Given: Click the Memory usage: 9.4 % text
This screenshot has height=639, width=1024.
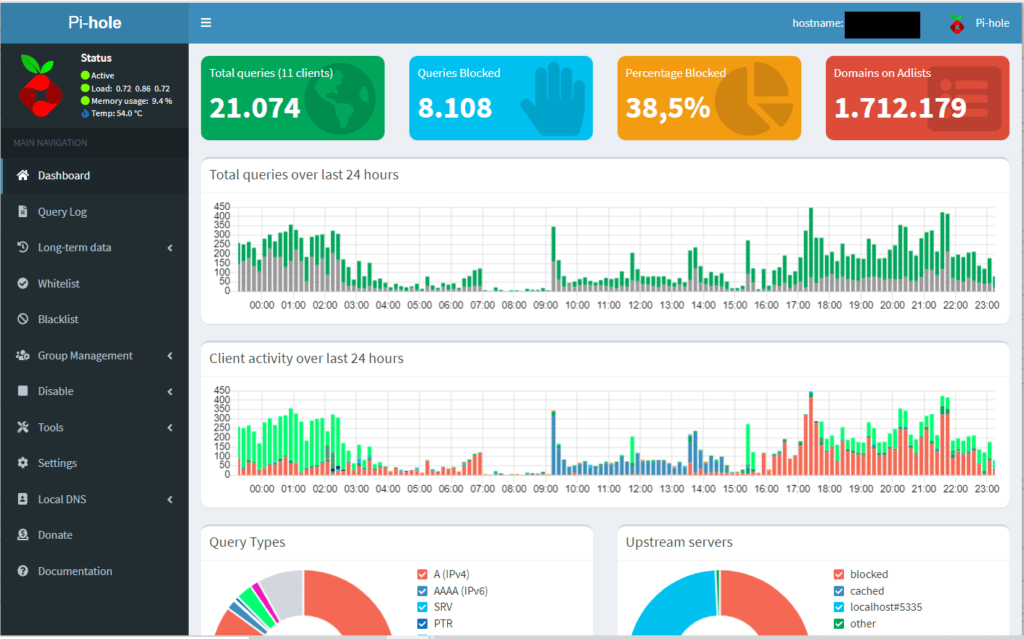Looking at the screenshot, I should [x=132, y=101].
